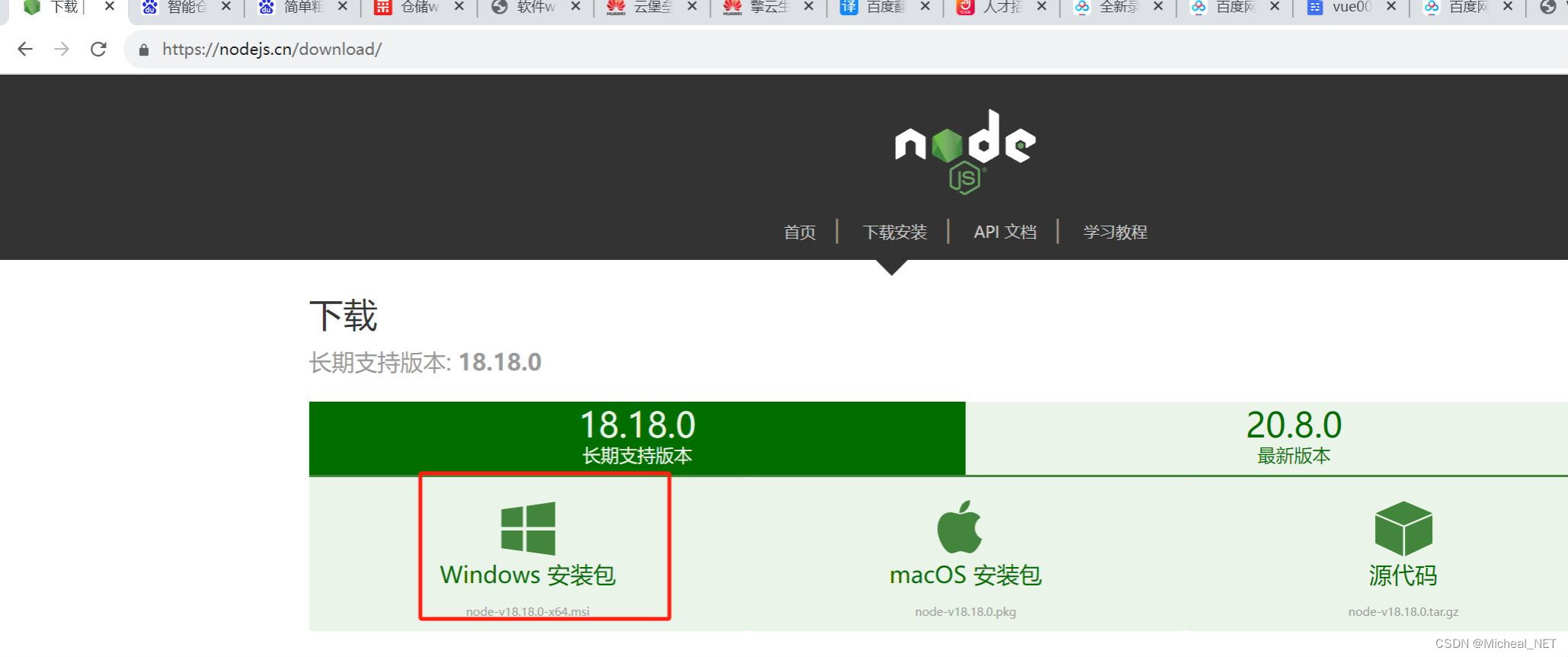Click the browser back arrow
Viewport: 1568px width, 657px height.
click(25, 50)
